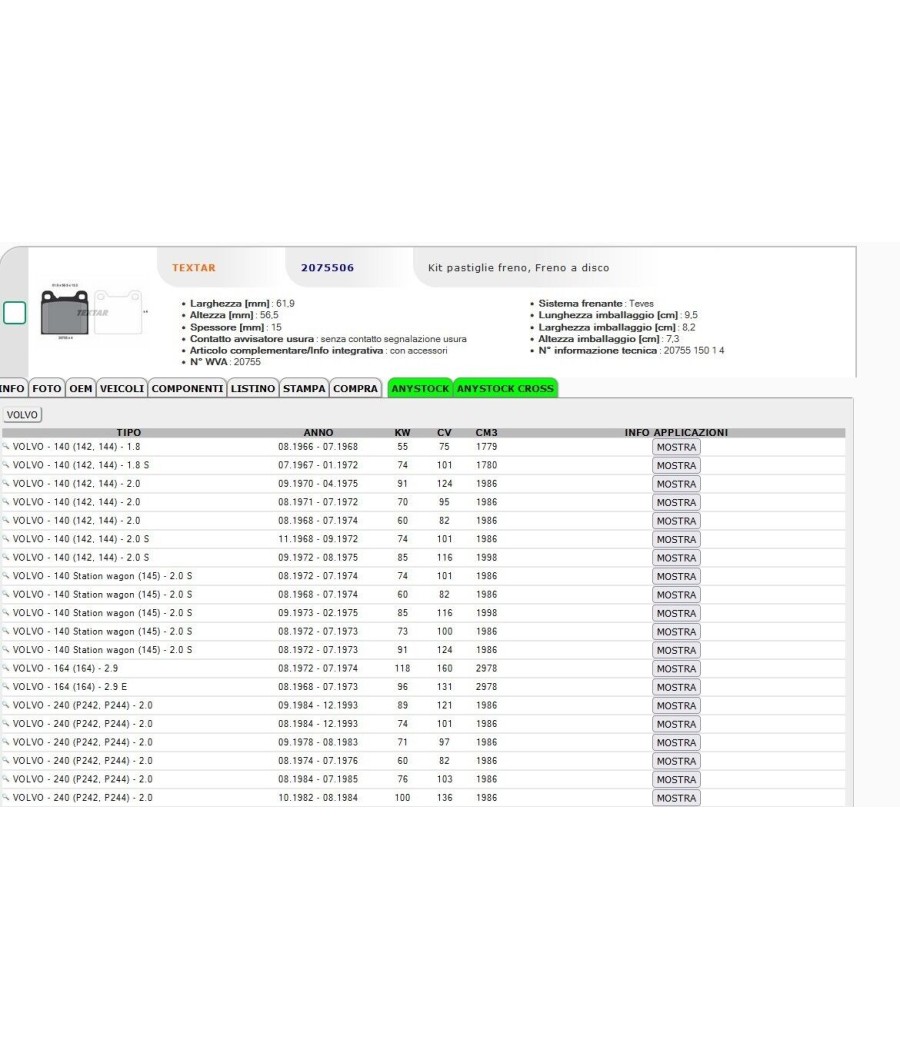Select the STAMPA tab
The image size is (900, 1050).
click(304, 388)
